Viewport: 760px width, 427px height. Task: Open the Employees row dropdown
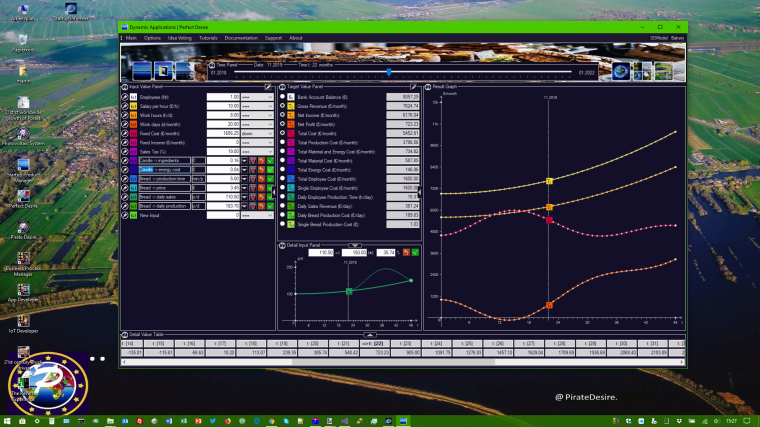coord(257,97)
